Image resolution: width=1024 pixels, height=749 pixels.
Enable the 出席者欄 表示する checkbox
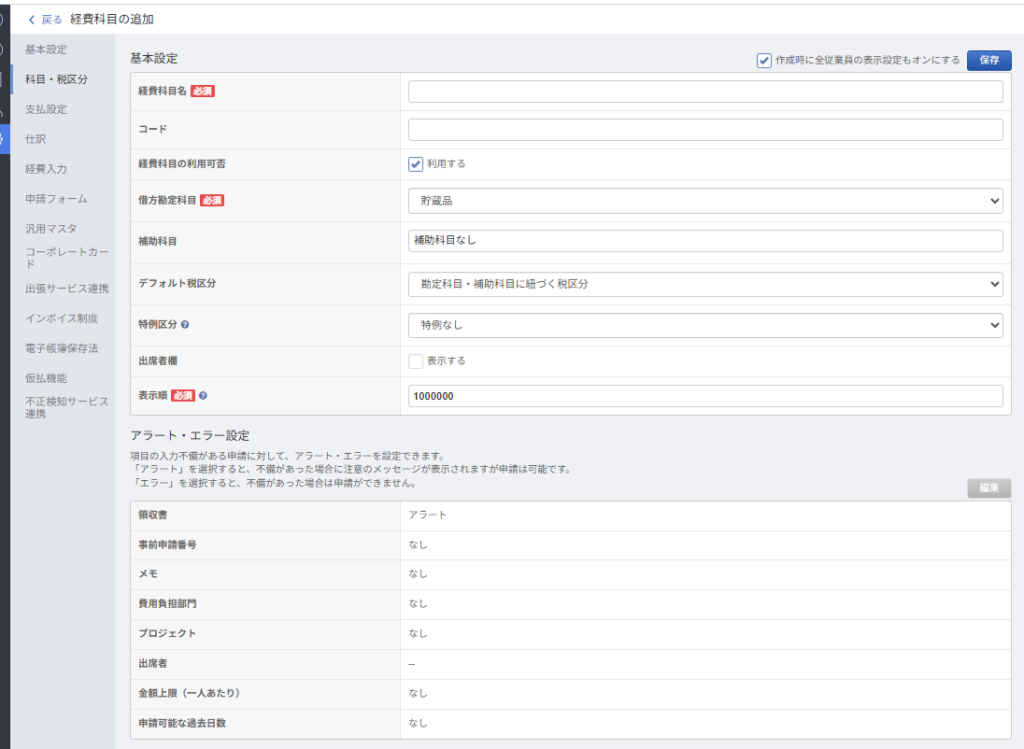click(x=416, y=361)
